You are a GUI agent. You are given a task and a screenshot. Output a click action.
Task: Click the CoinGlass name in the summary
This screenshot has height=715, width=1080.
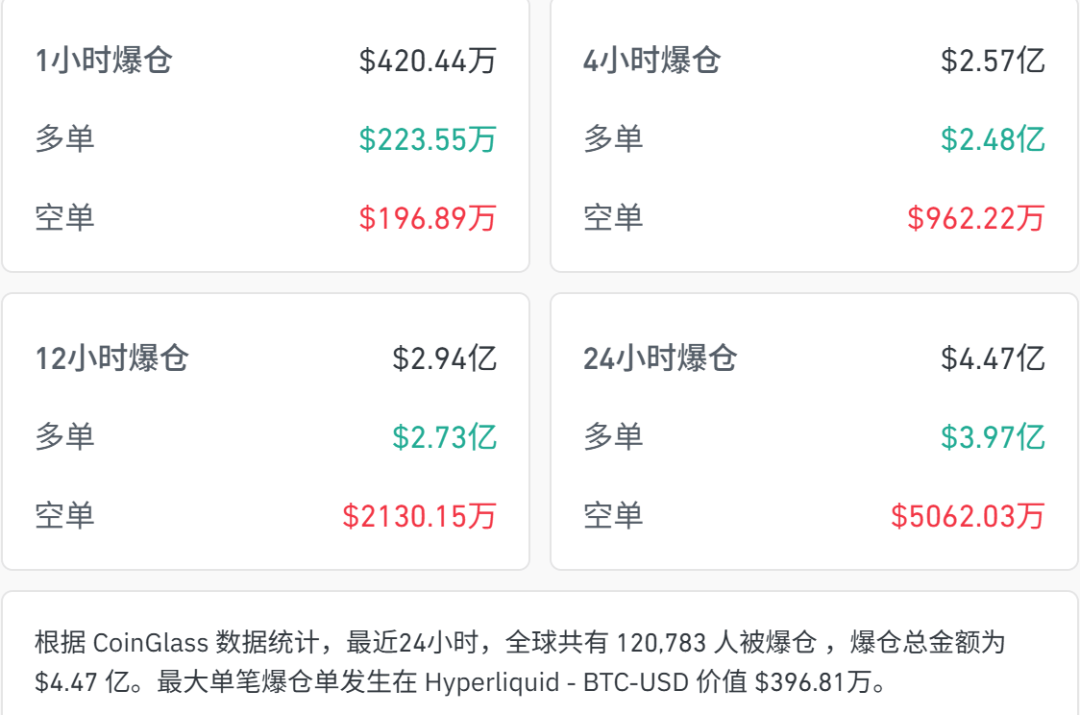click(151, 642)
